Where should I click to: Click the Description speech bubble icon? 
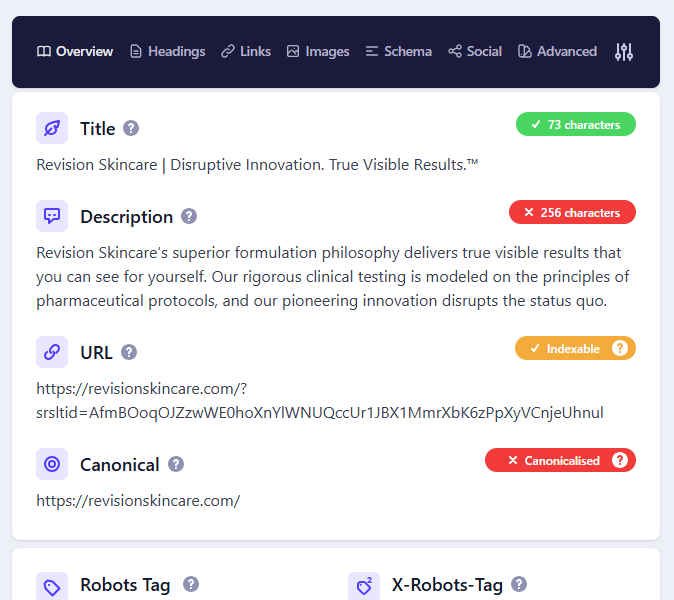pyautogui.click(x=52, y=216)
